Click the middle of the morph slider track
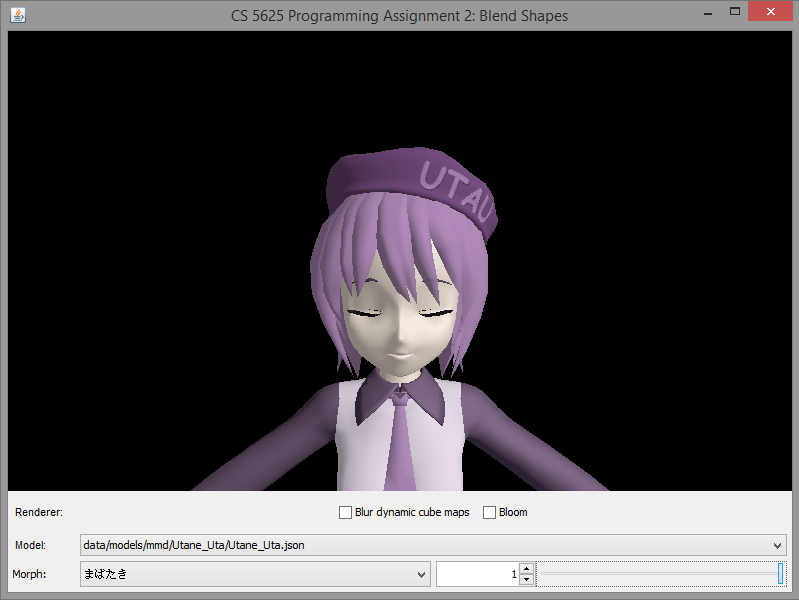Image resolution: width=799 pixels, height=600 pixels. pyautogui.click(x=661, y=574)
